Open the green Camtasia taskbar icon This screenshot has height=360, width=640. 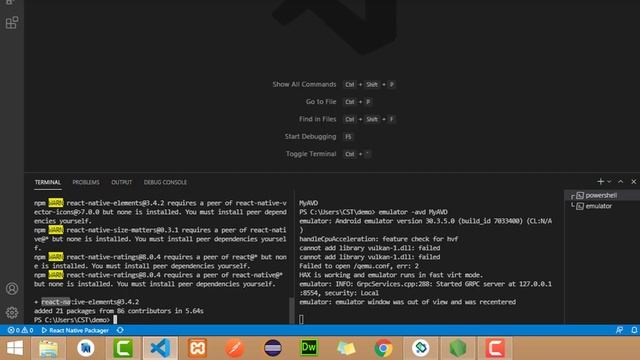pyautogui.click(x=123, y=348)
